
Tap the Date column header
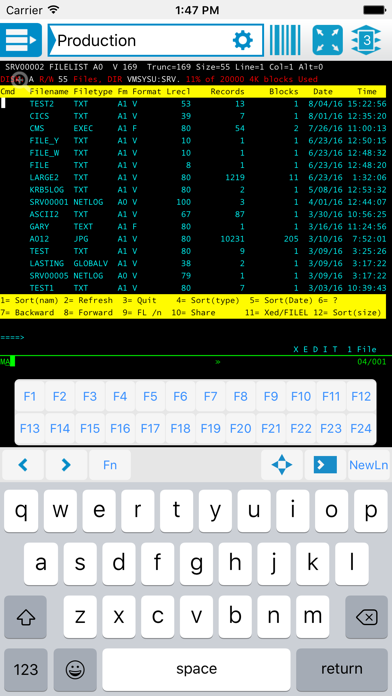[x=323, y=91]
